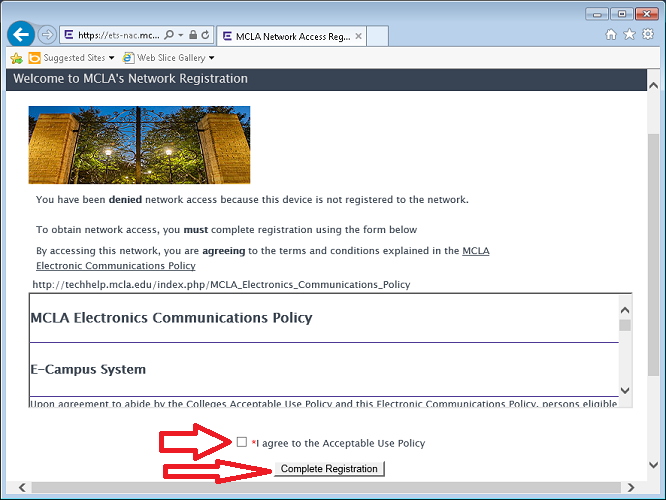Go to Home page via house icon
This screenshot has width=666, height=500.
pyautogui.click(x=611, y=34)
